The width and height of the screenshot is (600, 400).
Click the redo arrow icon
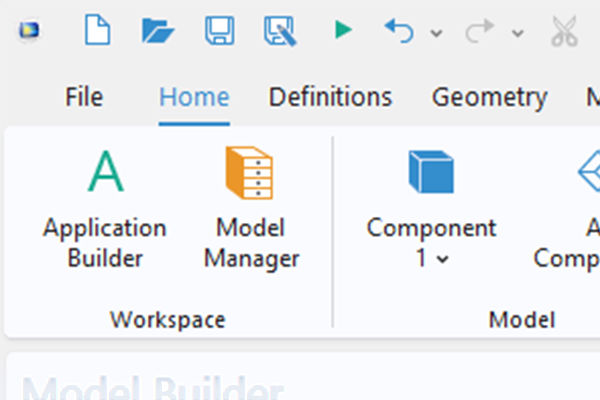click(480, 31)
